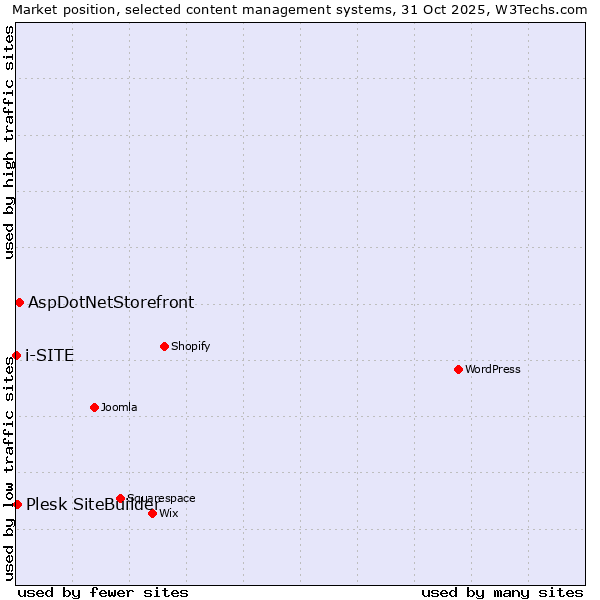The height and width of the screenshot is (600, 600).
Task: Select the Squarespace data point marker
Action: click(x=120, y=498)
